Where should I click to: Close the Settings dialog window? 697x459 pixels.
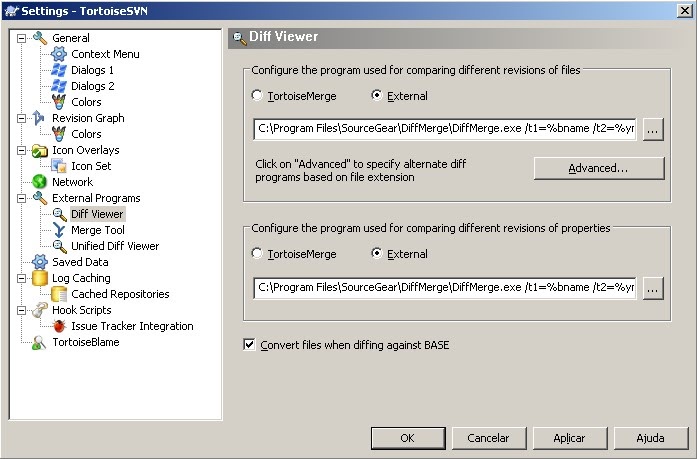click(685, 11)
